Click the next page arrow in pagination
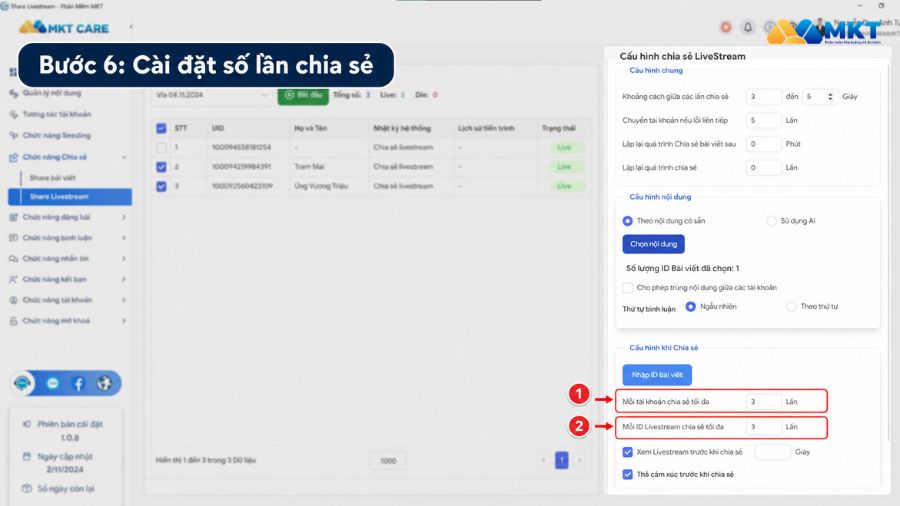This screenshot has width=900, height=506. (580, 460)
